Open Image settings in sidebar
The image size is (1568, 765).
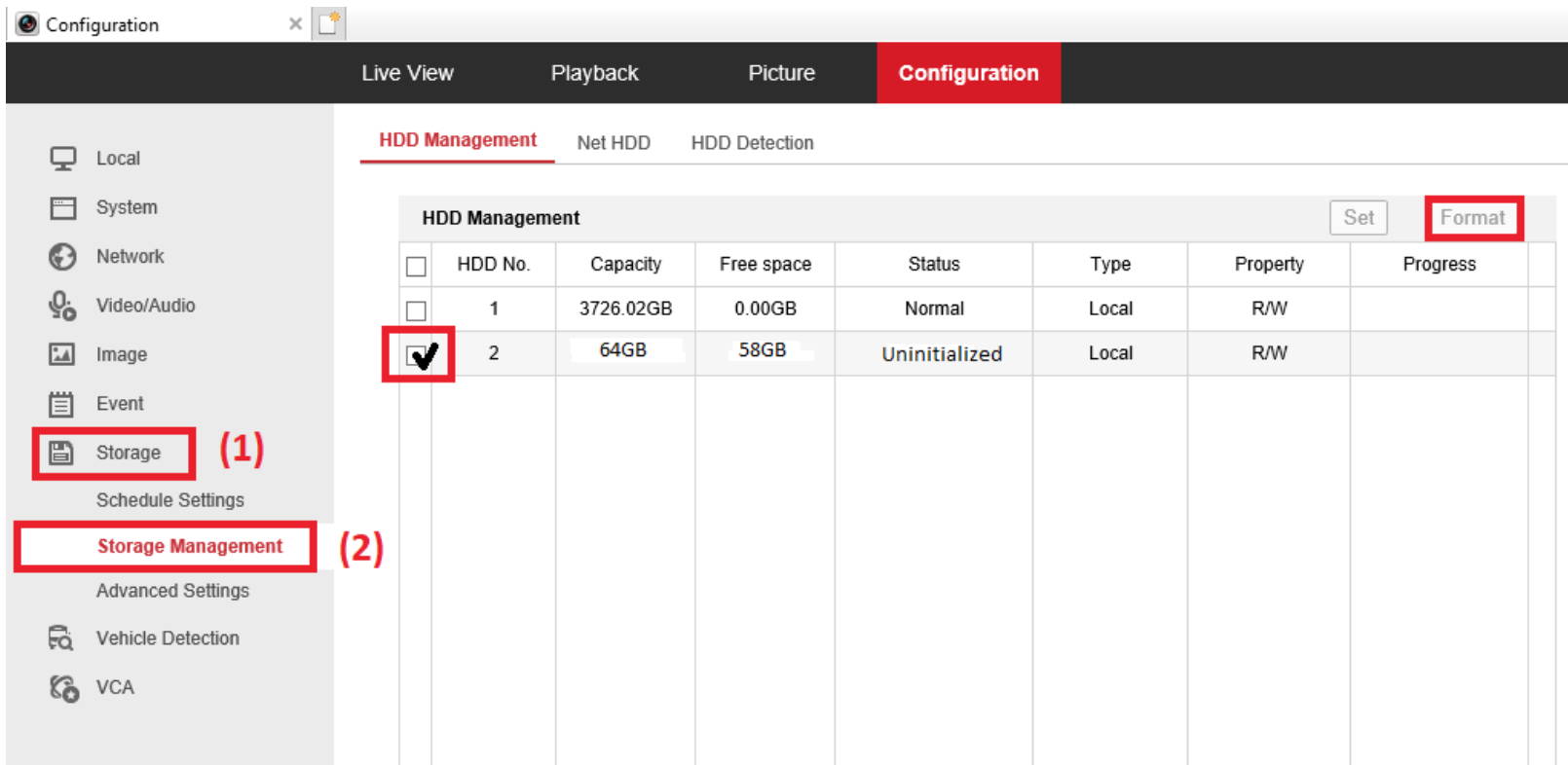[121, 354]
